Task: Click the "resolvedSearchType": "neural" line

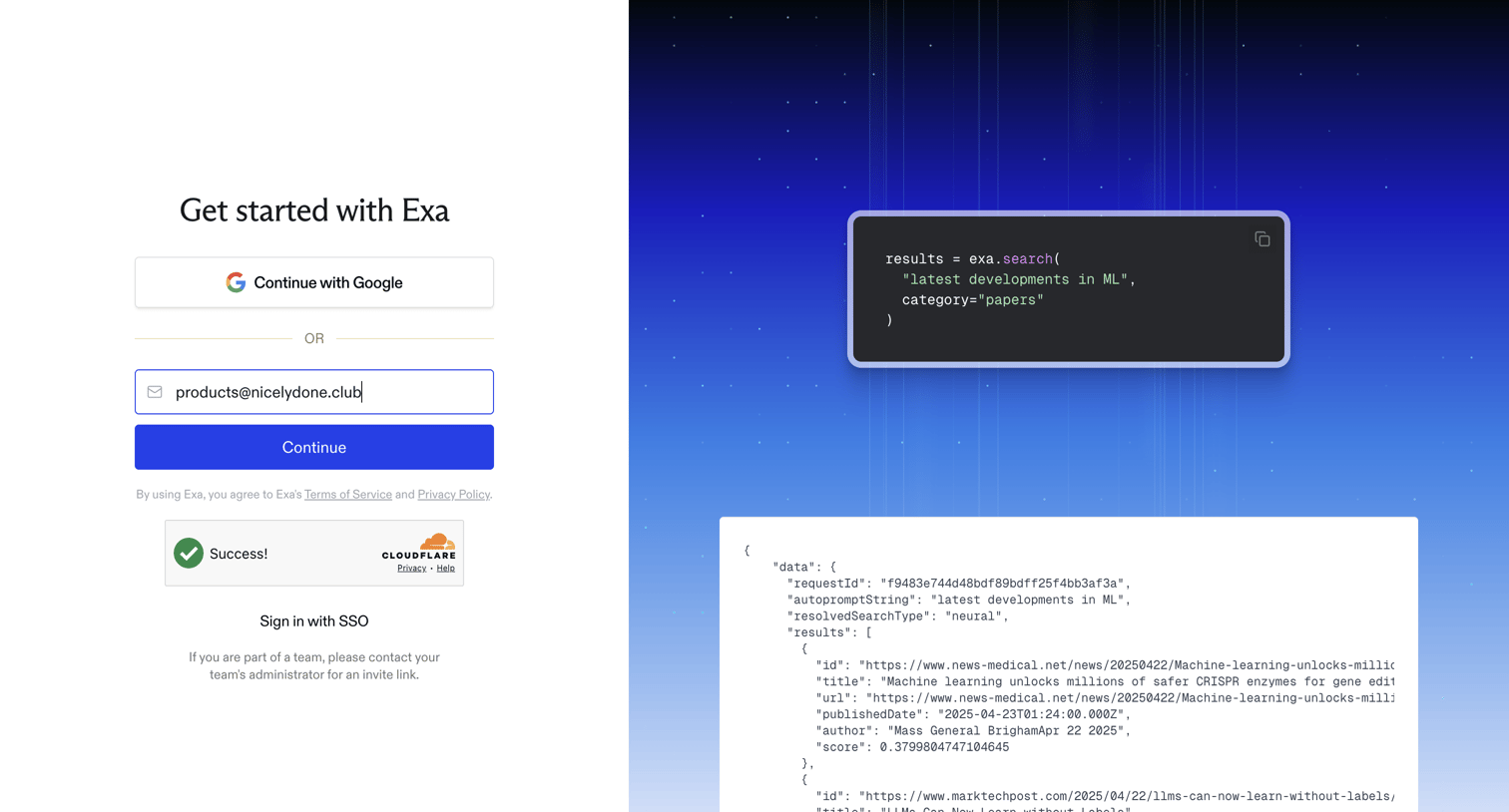Action: coord(898,616)
